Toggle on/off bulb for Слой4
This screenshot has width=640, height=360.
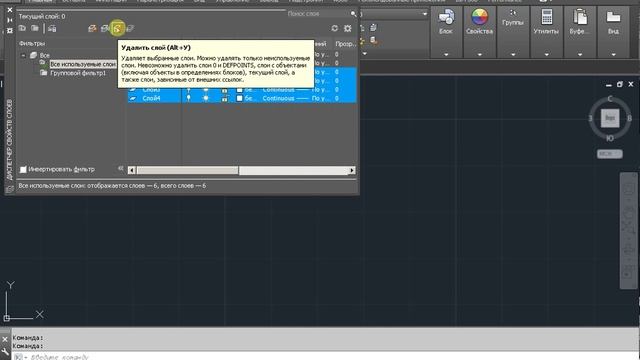click(x=188, y=98)
